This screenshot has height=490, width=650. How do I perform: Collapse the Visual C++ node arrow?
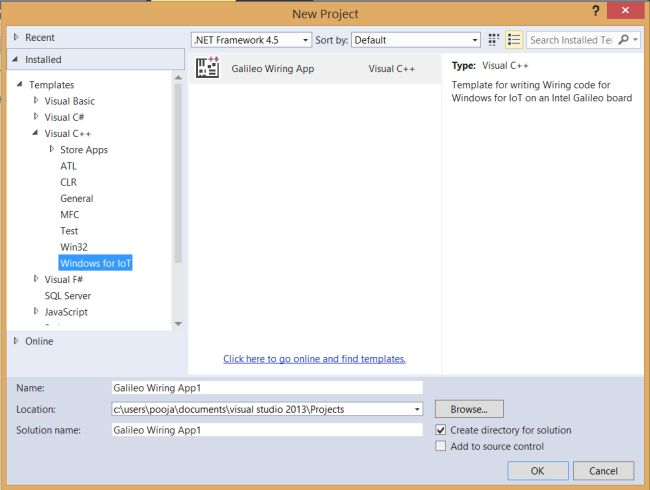pyautogui.click(x=36, y=133)
